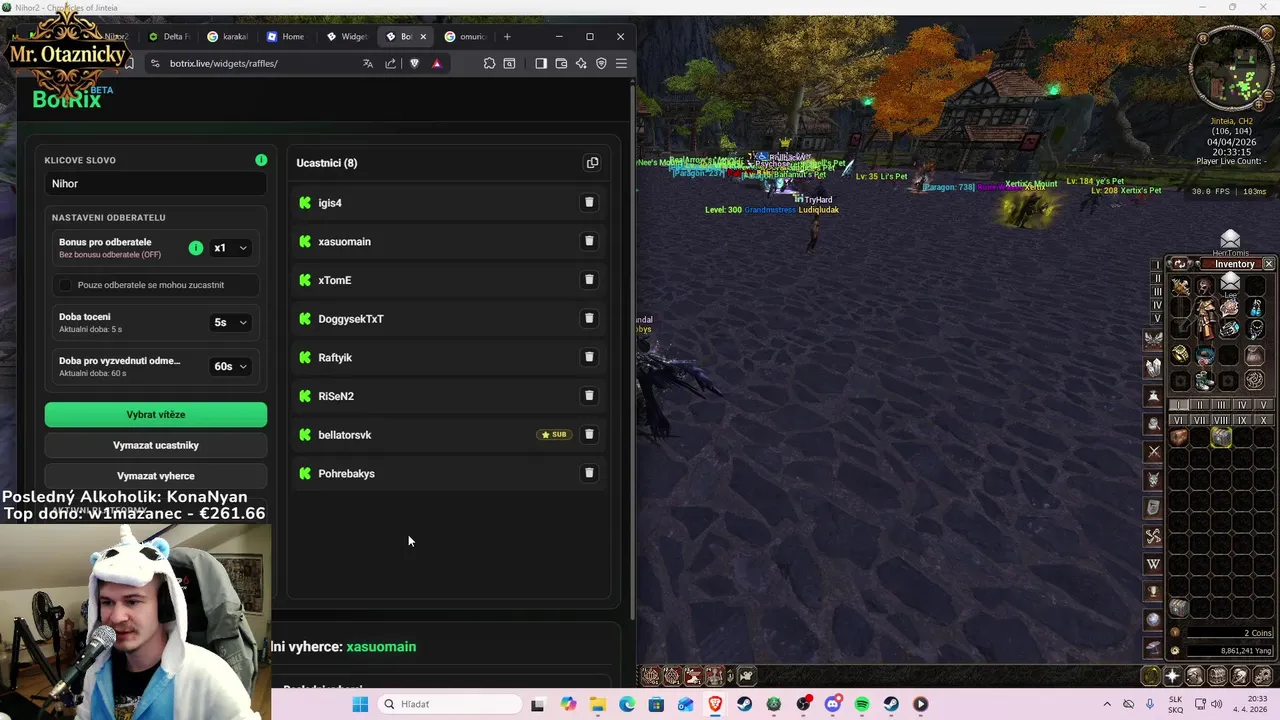The image size is (1280, 720).
Task: Switch to the Home browser tab
Action: (x=286, y=37)
